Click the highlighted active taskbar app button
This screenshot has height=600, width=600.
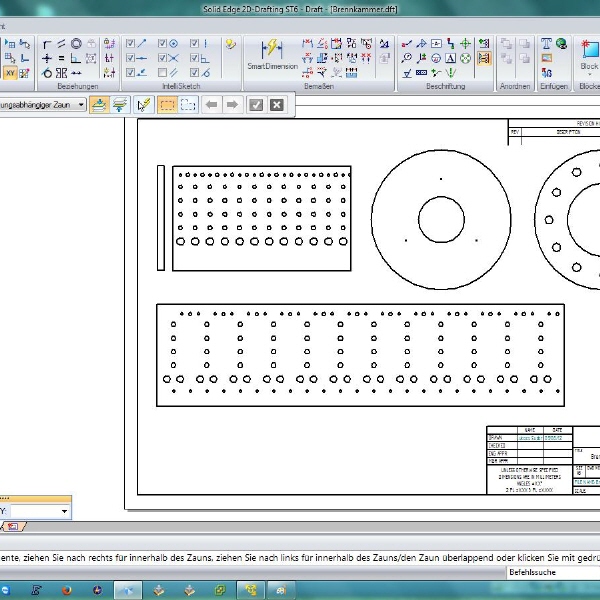pyautogui.click(x=128, y=590)
